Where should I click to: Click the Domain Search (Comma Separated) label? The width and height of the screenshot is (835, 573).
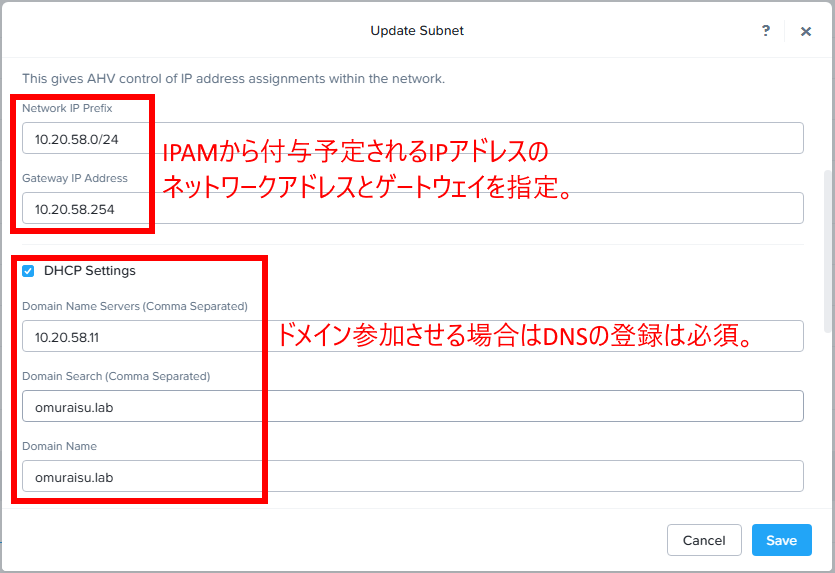tap(116, 376)
